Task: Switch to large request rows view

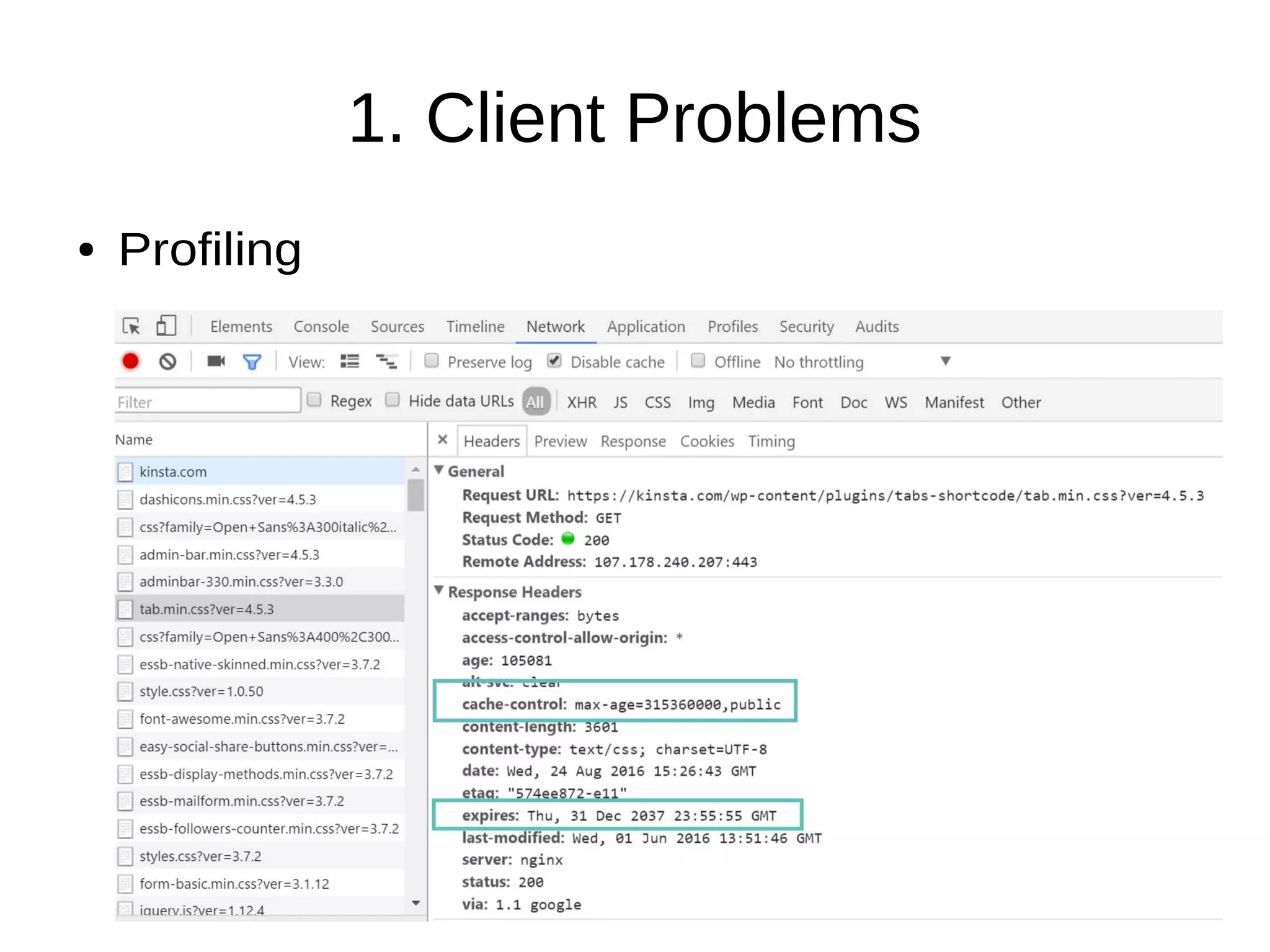Action: [x=350, y=362]
